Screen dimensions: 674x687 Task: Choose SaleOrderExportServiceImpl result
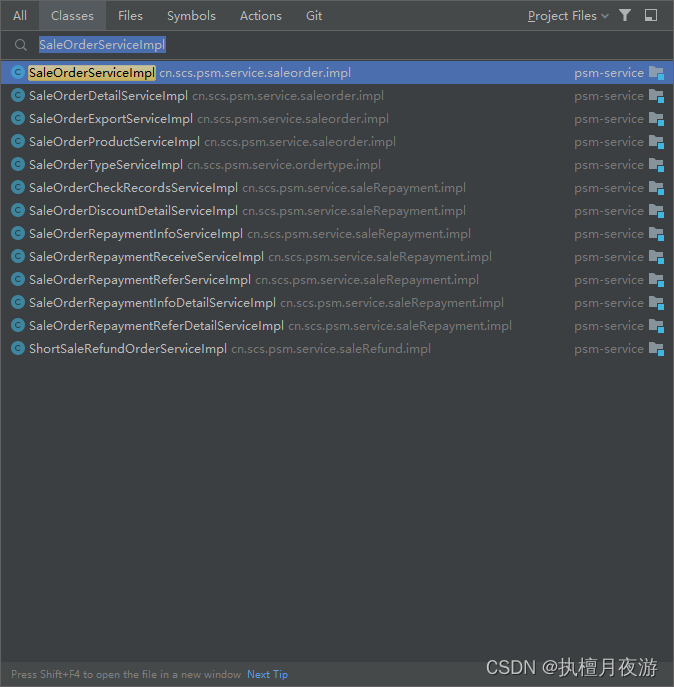(x=337, y=119)
